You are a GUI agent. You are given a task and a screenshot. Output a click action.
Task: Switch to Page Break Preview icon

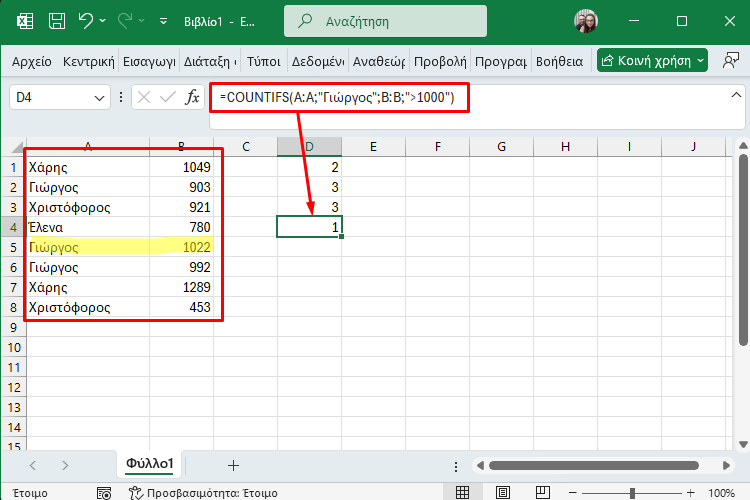pos(543,492)
